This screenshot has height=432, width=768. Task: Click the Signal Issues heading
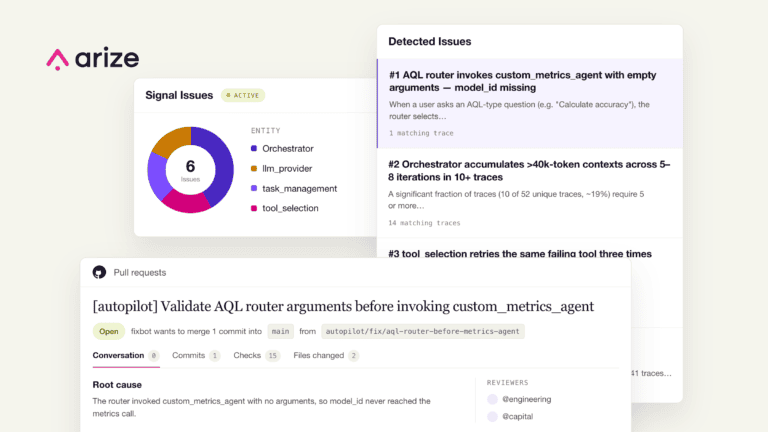[179, 96]
